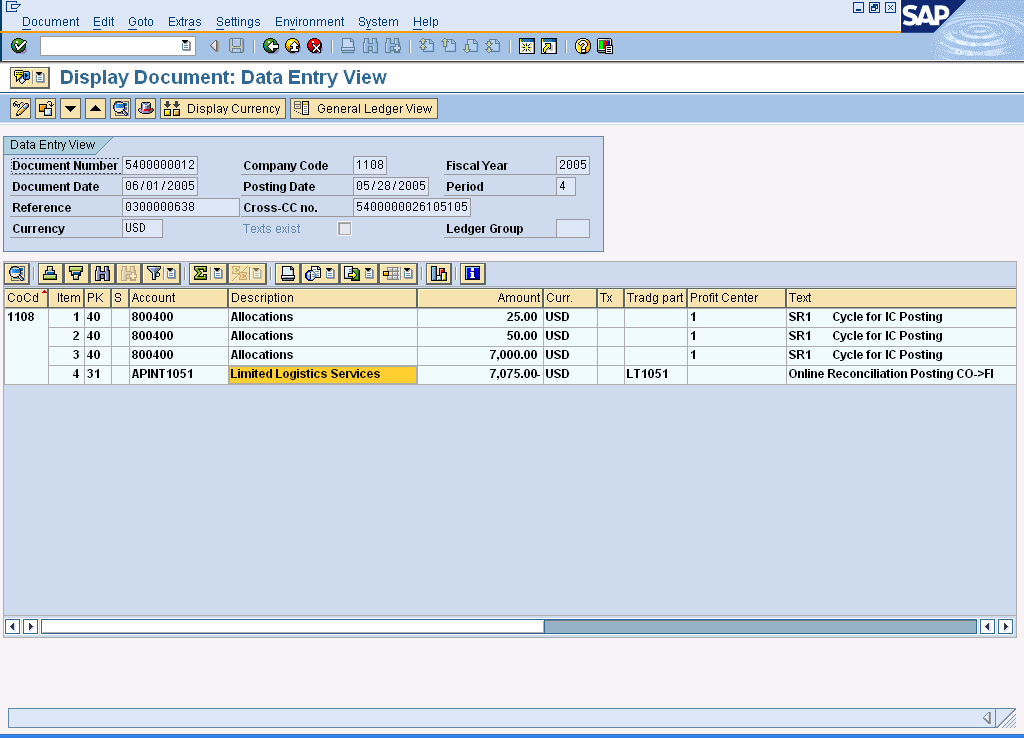Open the Extras menu
This screenshot has height=738, width=1024.
point(184,22)
